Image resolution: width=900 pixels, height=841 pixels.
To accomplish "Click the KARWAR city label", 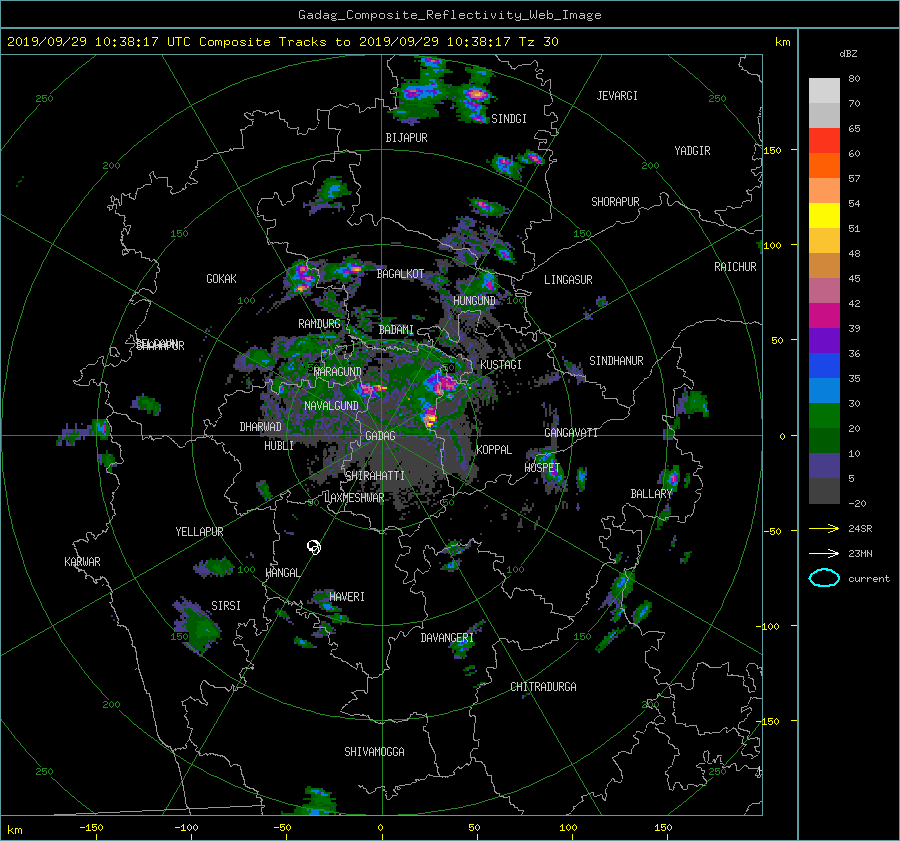I will pos(82,562).
